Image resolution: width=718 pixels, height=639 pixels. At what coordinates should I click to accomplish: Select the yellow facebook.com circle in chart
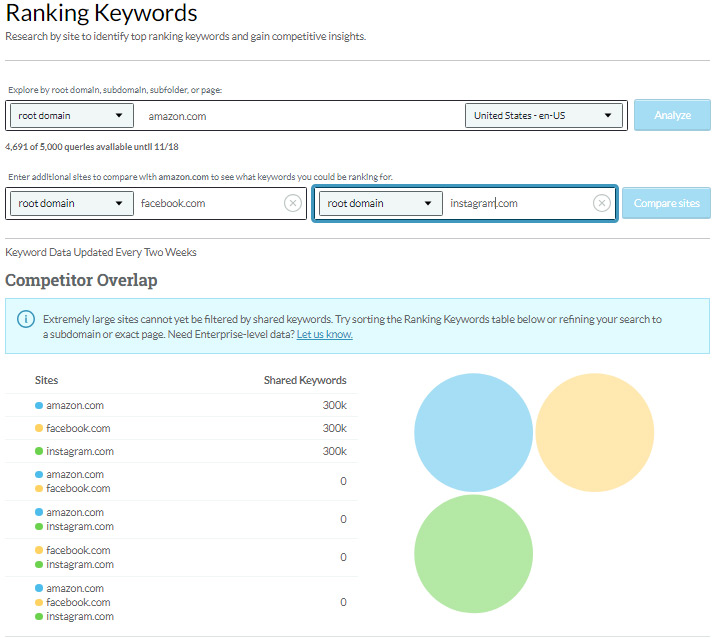[594, 432]
